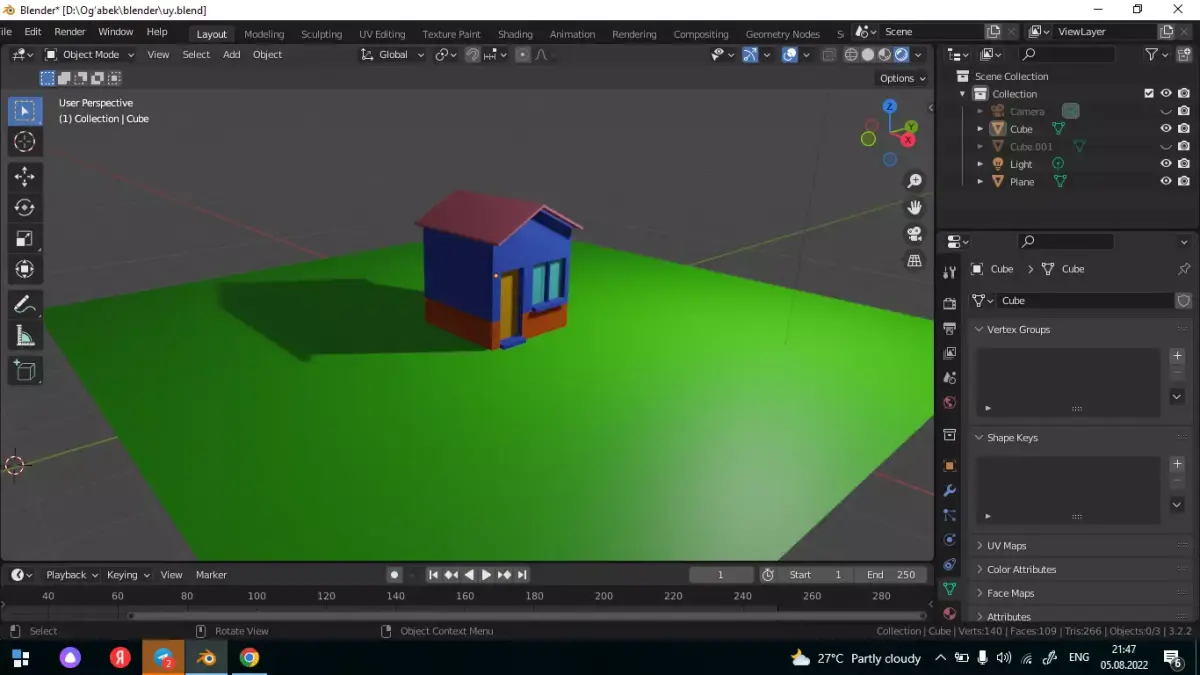Screen dimensions: 1200x675
Task: Open the Physics properties tab
Action: coord(950,540)
